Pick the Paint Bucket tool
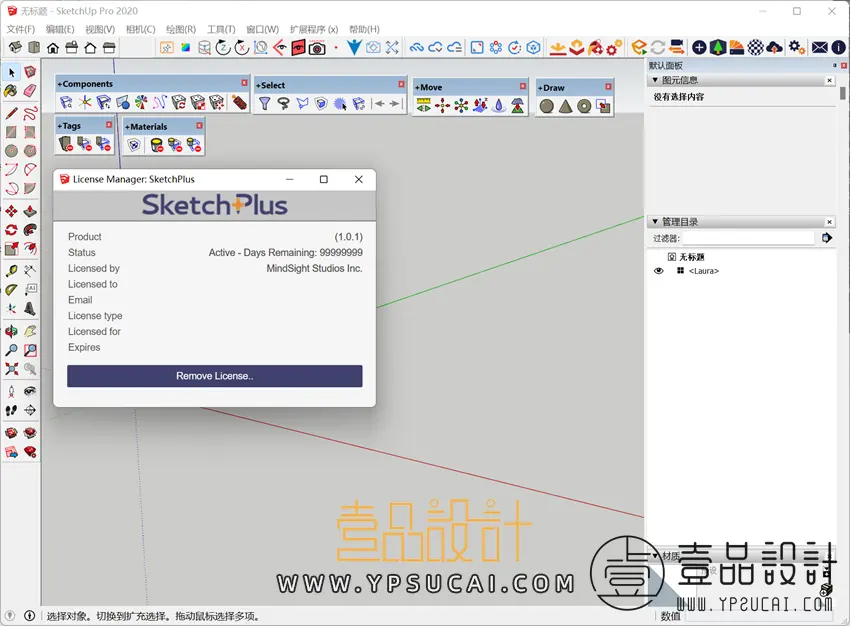The width and height of the screenshot is (850, 626). (11, 91)
